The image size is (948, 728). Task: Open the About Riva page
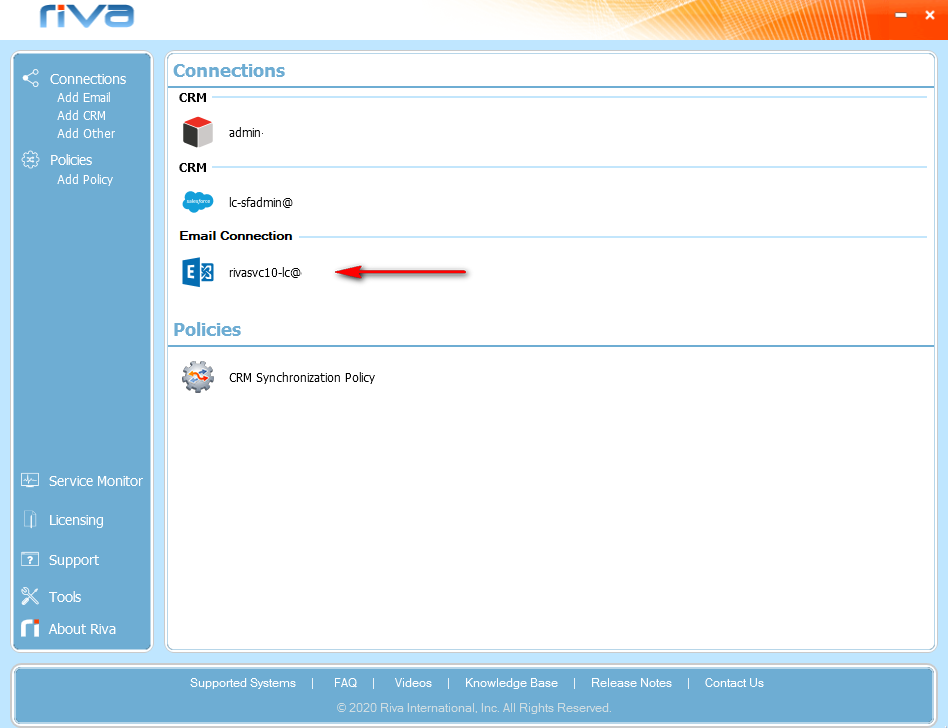pyautogui.click(x=82, y=629)
